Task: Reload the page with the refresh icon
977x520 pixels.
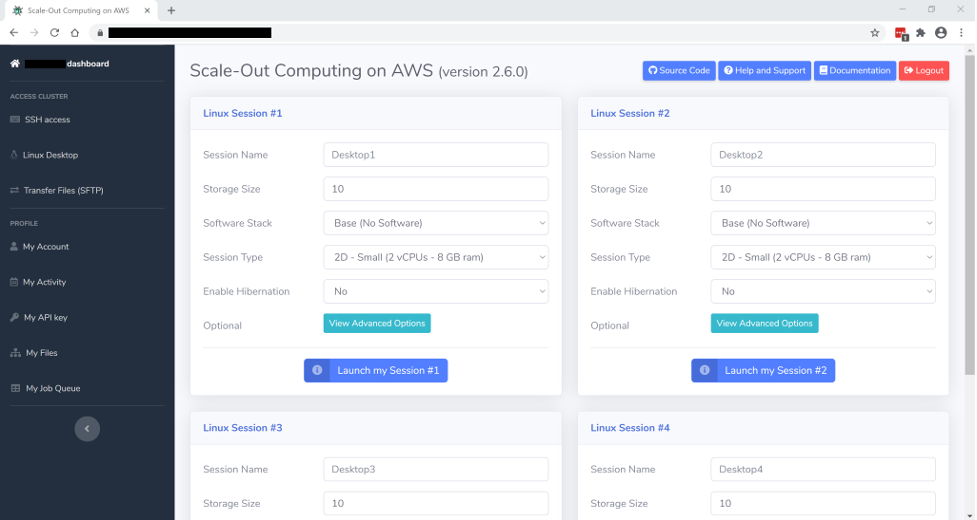Action: (54, 32)
